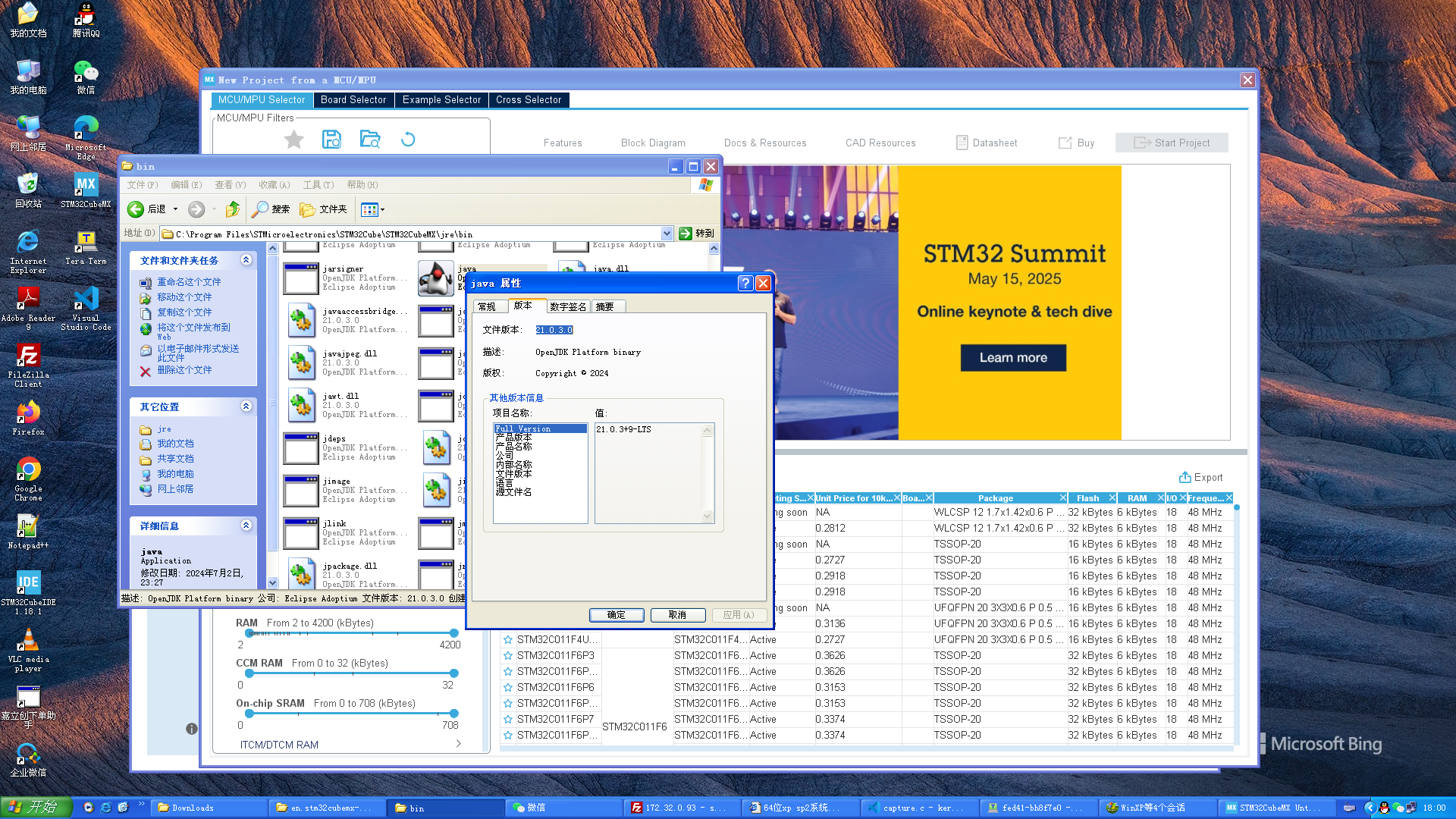Image resolution: width=1456 pixels, height=819 pixels.
Task: Switch to the Board Selector tab
Action: click(353, 100)
